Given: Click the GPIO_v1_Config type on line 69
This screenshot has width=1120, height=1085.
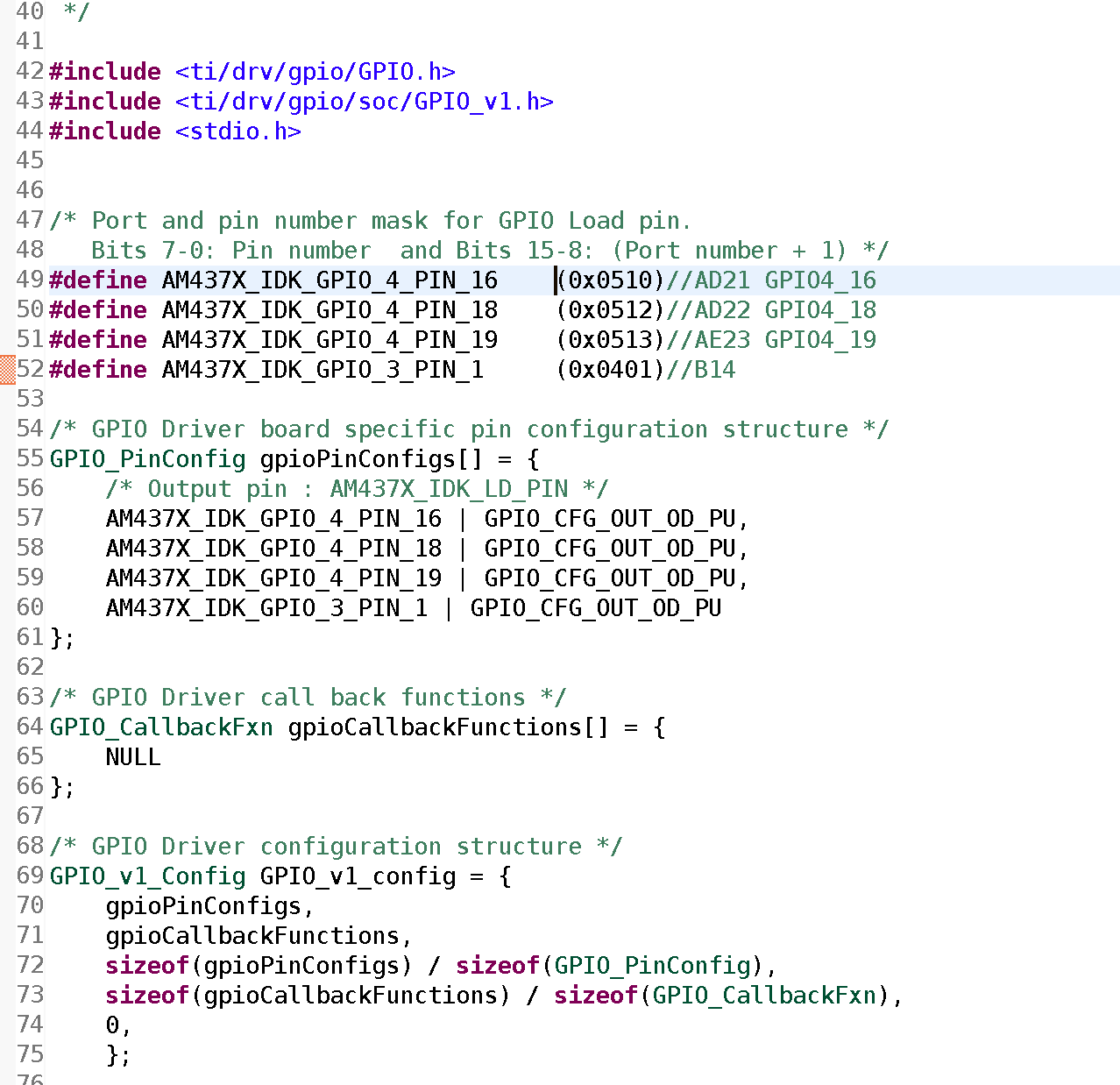Looking at the screenshot, I should coord(147,876).
